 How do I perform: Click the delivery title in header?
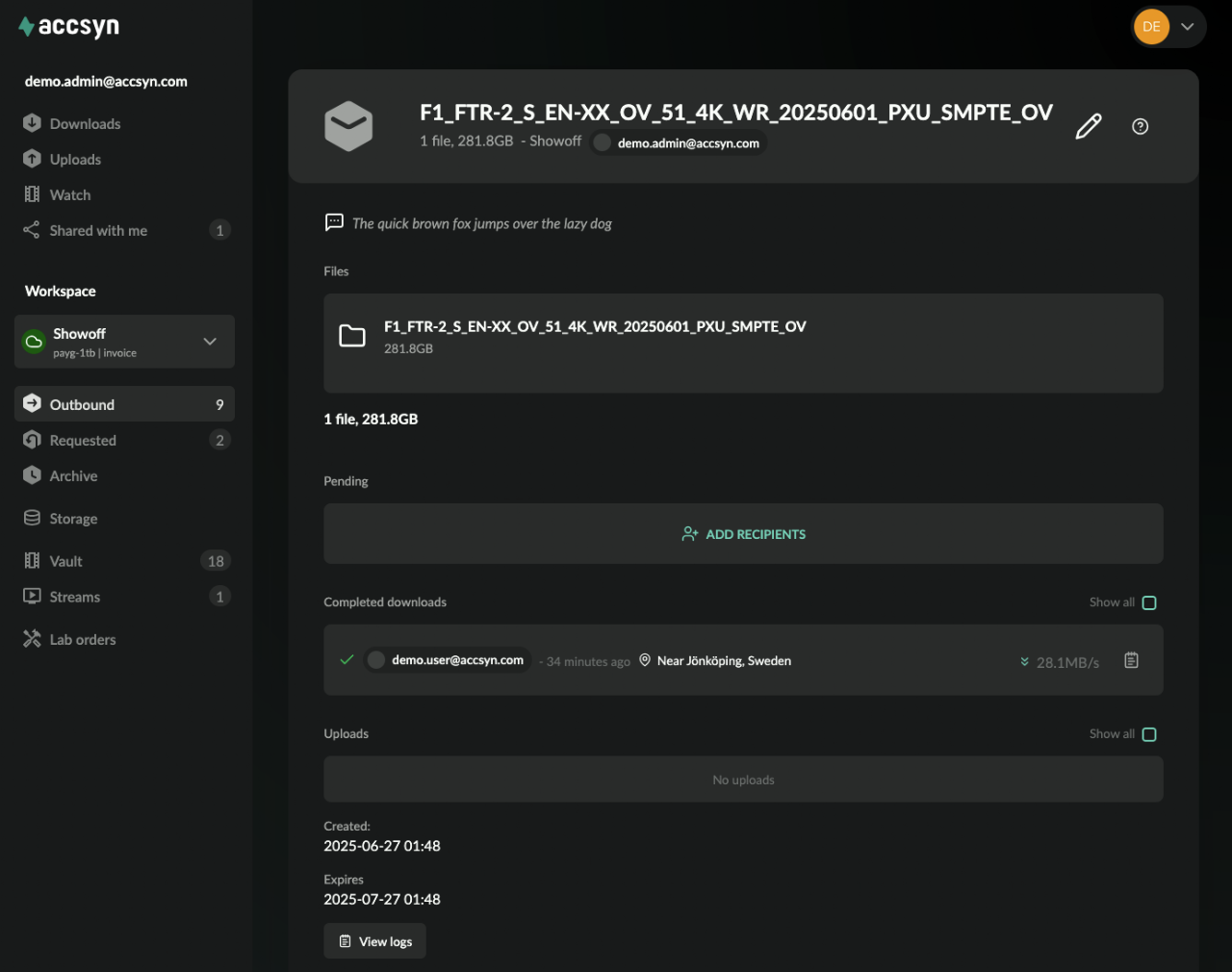click(x=736, y=113)
